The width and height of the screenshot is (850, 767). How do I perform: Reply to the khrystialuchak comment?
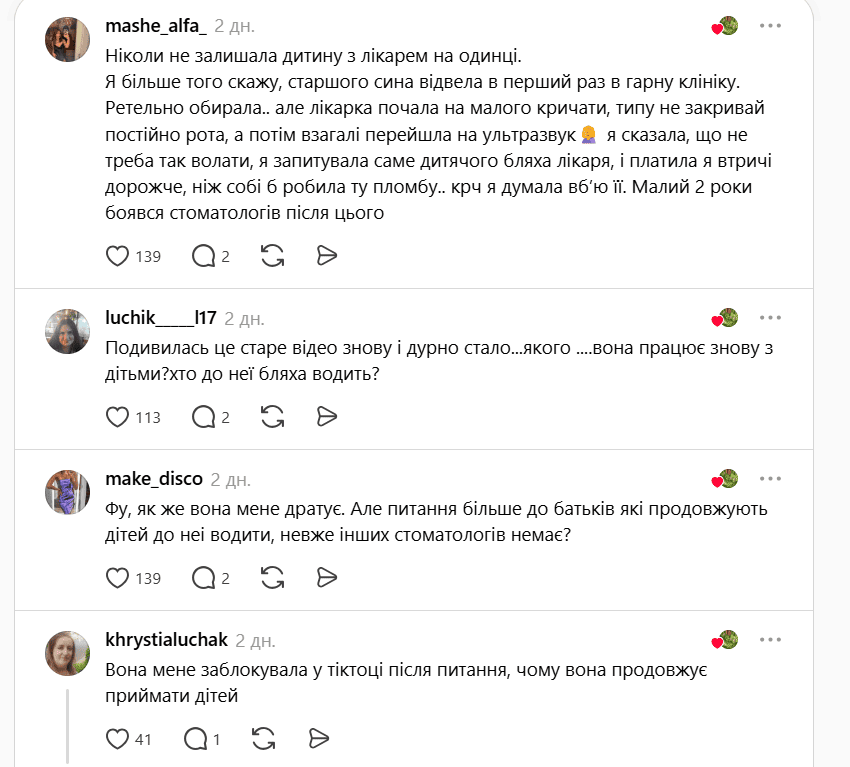tap(196, 739)
